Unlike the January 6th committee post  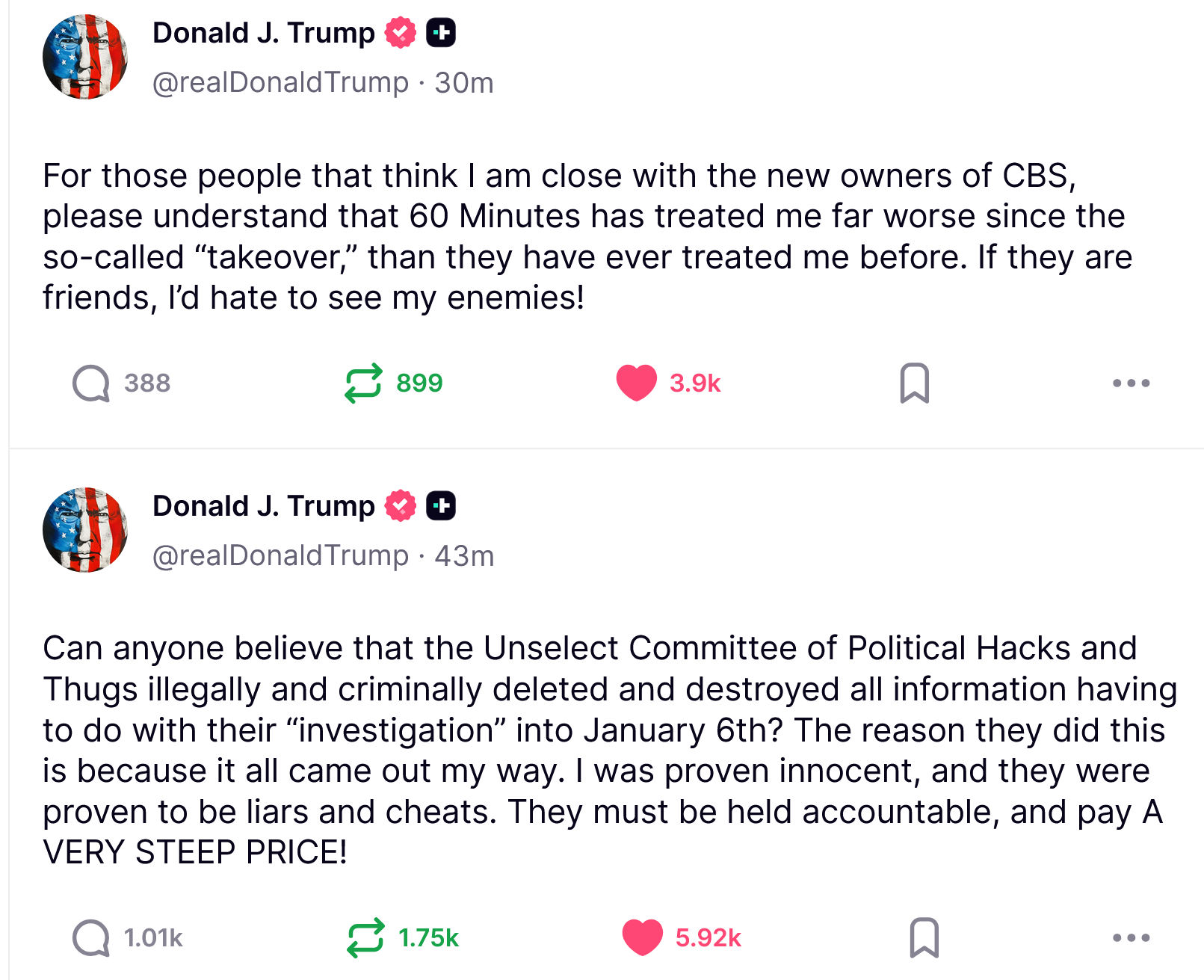642,937
